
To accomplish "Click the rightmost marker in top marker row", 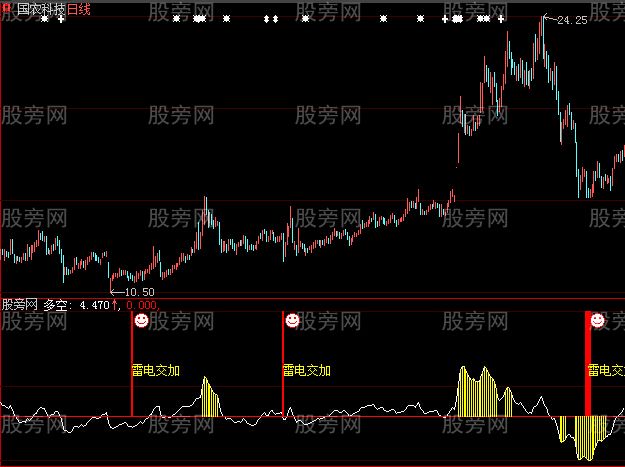I will (500, 19).
